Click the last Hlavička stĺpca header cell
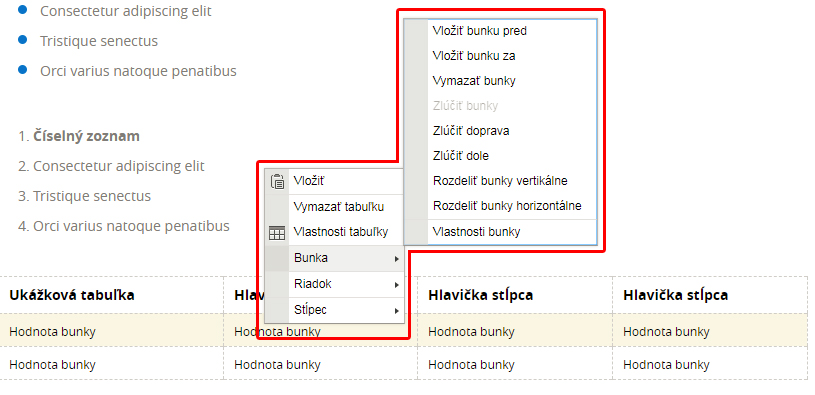Image resolution: width=815 pixels, height=395 pixels. [710, 295]
